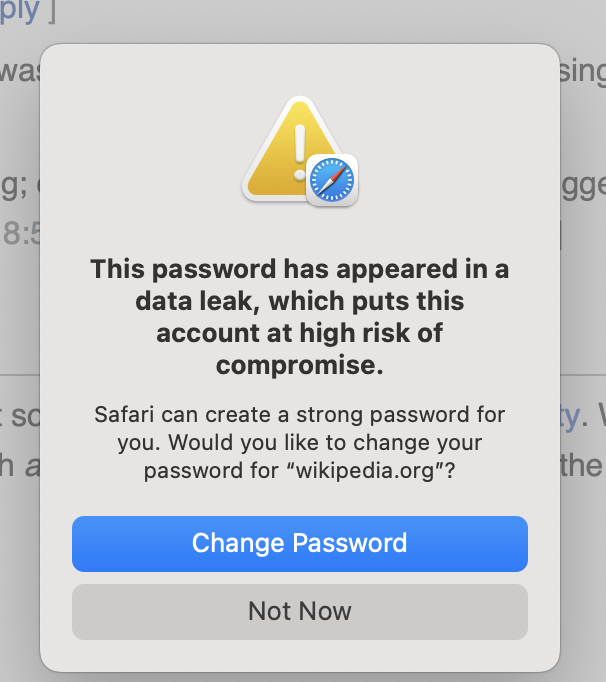The height and width of the screenshot is (682, 606).
Task: Click the bold data leak warning heading
Action: 300,317
